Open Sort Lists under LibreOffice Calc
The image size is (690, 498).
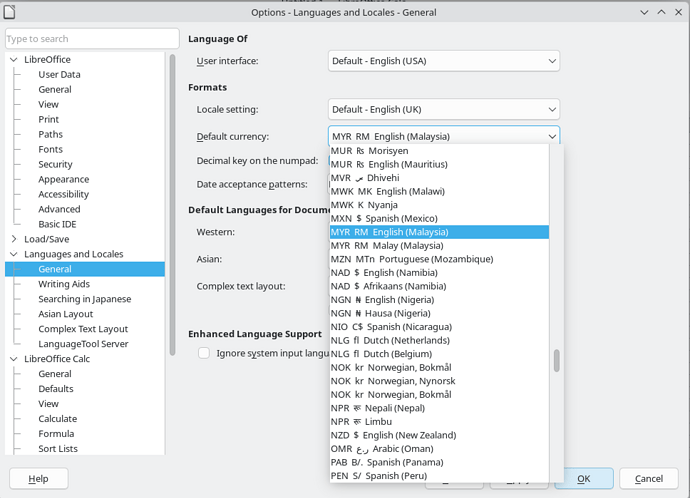(x=58, y=448)
